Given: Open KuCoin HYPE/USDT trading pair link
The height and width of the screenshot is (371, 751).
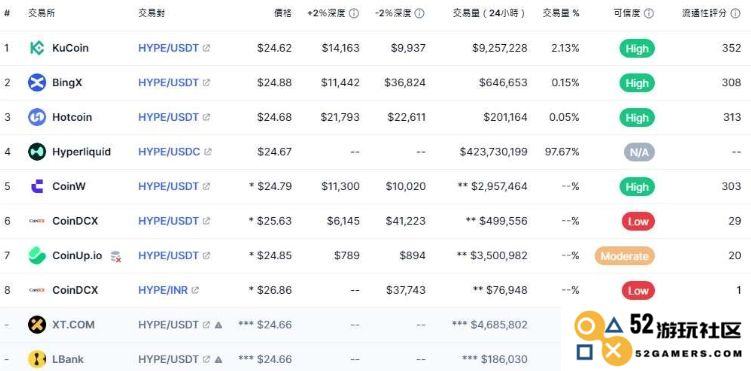Looking at the screenshot, I should [169, 48].
